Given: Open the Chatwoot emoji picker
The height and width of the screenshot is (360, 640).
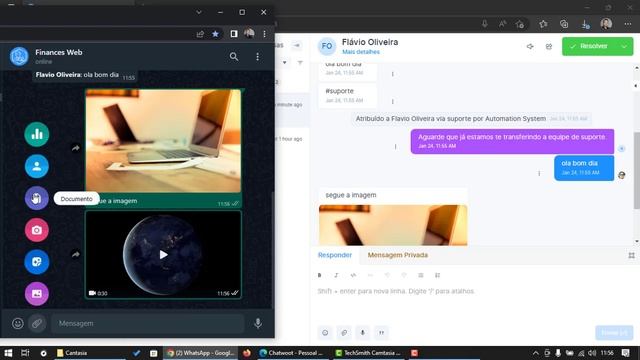Looking at the screenshot, I should [325, 333].
